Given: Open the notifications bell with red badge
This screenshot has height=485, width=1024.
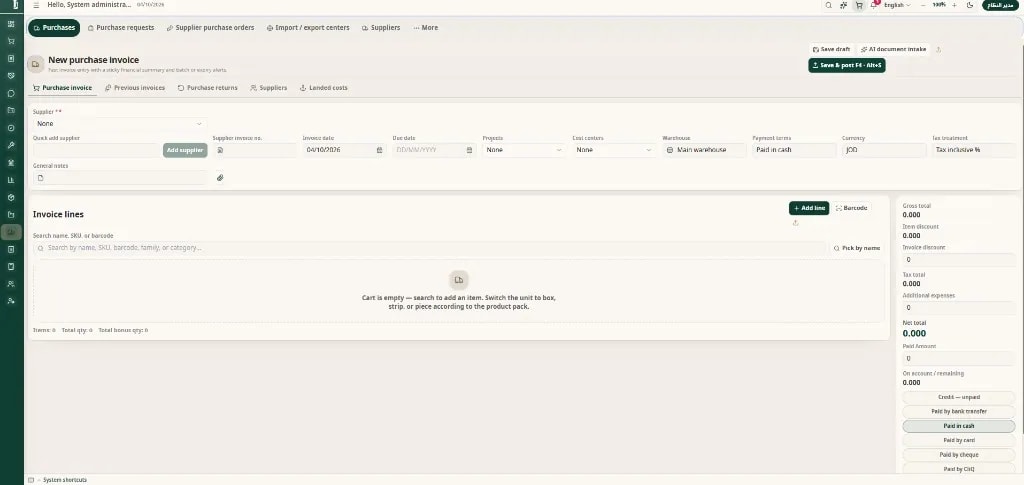Looking at the screenshot, I should (x=874, y=5).
